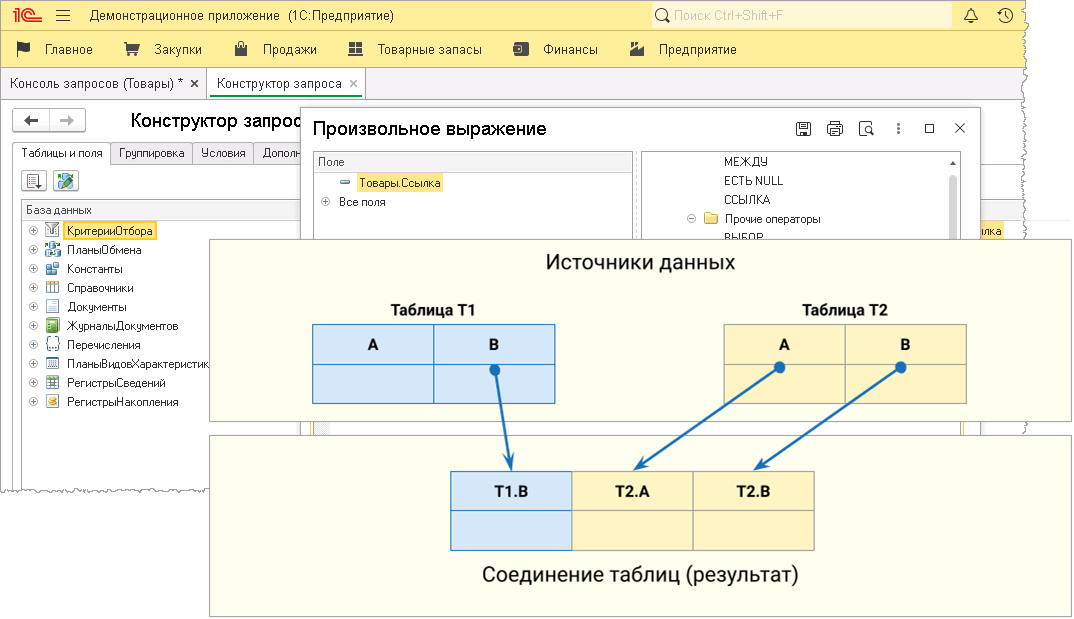Select the РегистрыСведений tree item
Viewport: 1074px width, 619px height.
(x=116, y=383)
